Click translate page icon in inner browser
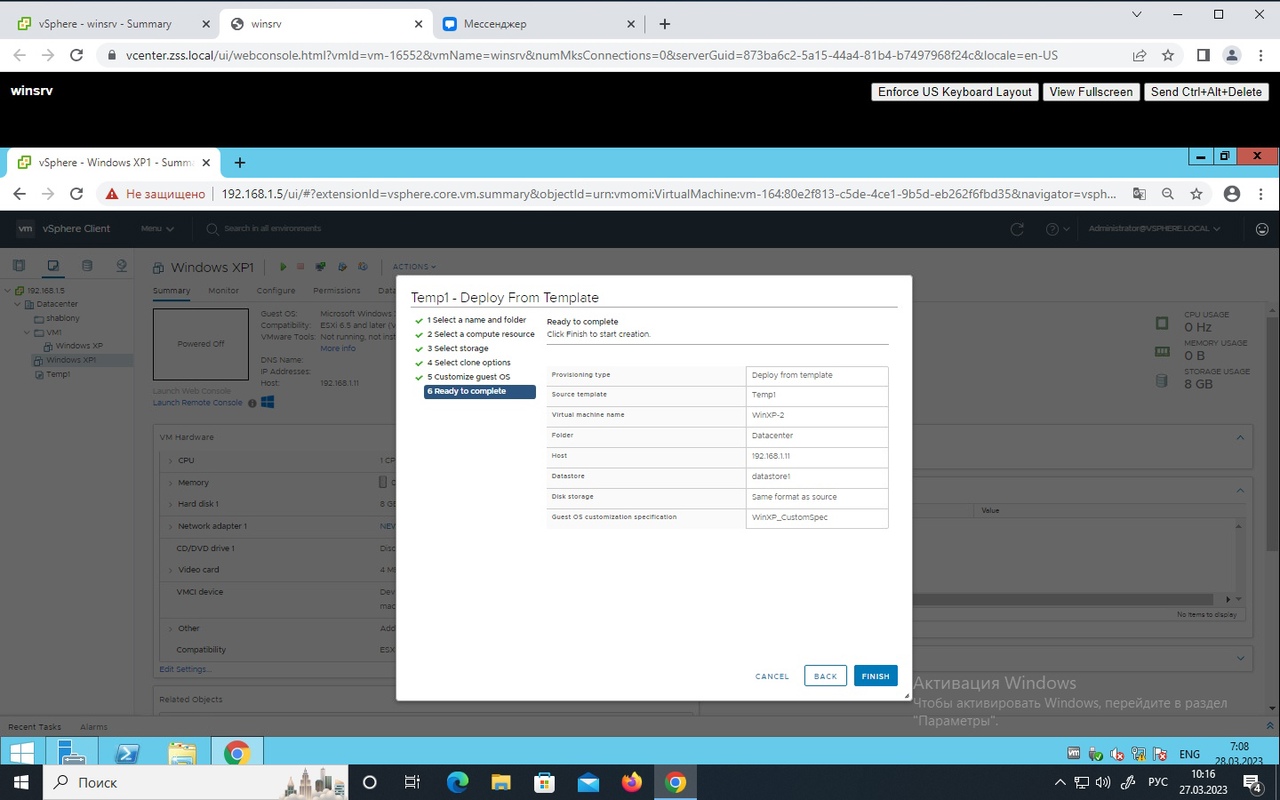Screen dimensions: 1280x800 (x=1139, y=194)
